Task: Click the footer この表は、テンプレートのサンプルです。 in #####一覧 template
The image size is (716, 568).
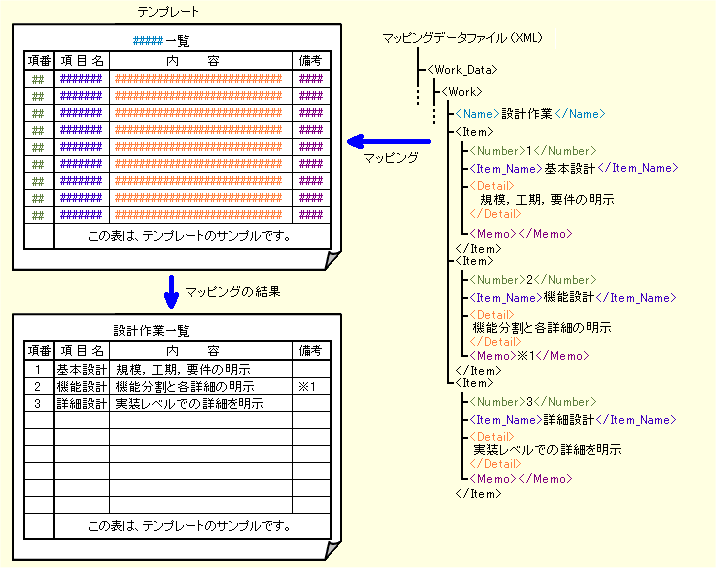Action: 190,236
